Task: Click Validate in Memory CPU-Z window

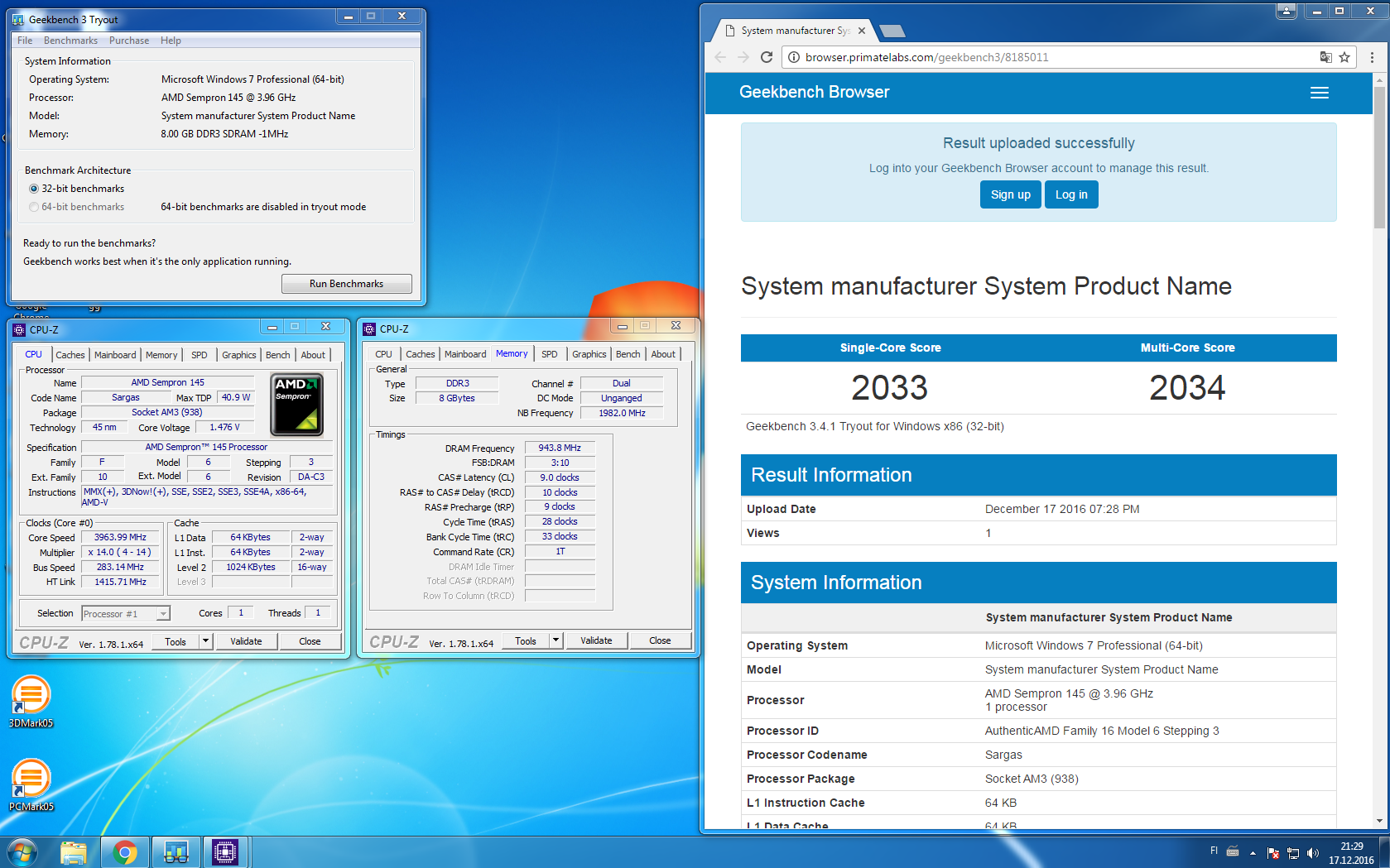Action: pyautogui.click(x=596, y=640)
